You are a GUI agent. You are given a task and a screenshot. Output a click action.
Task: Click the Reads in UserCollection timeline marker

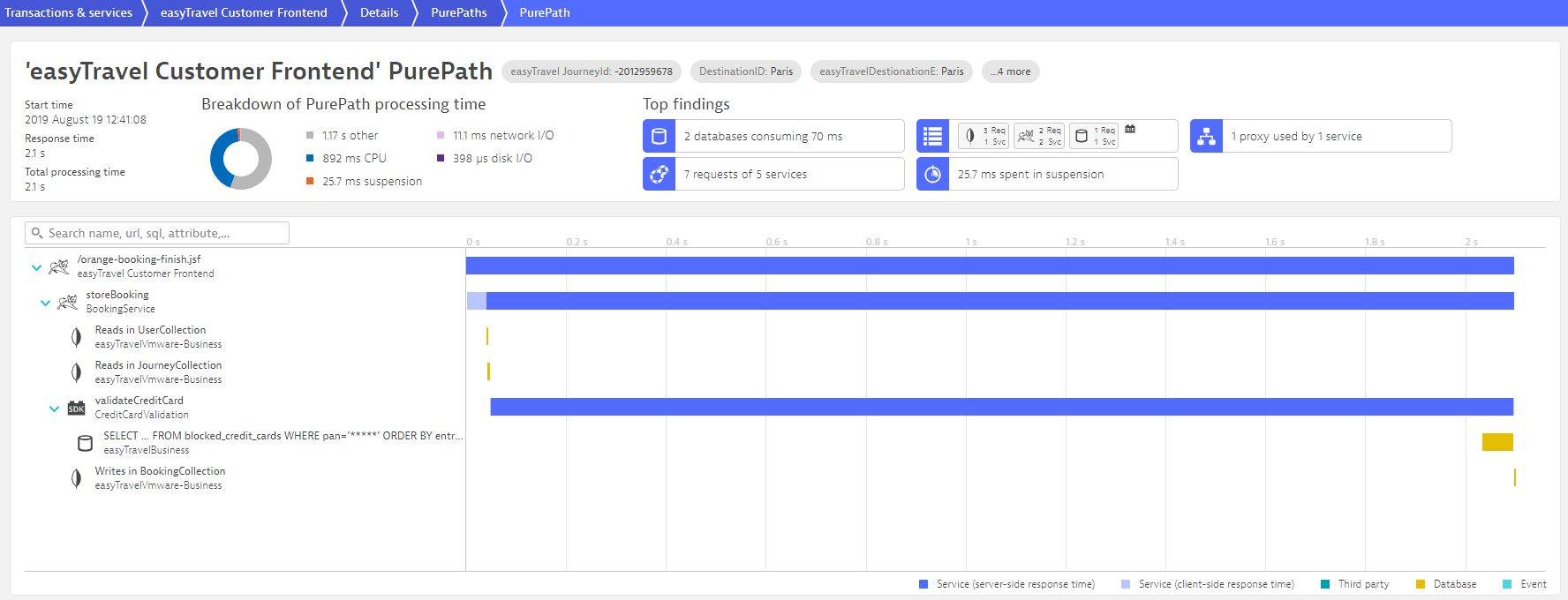[487, 336]
